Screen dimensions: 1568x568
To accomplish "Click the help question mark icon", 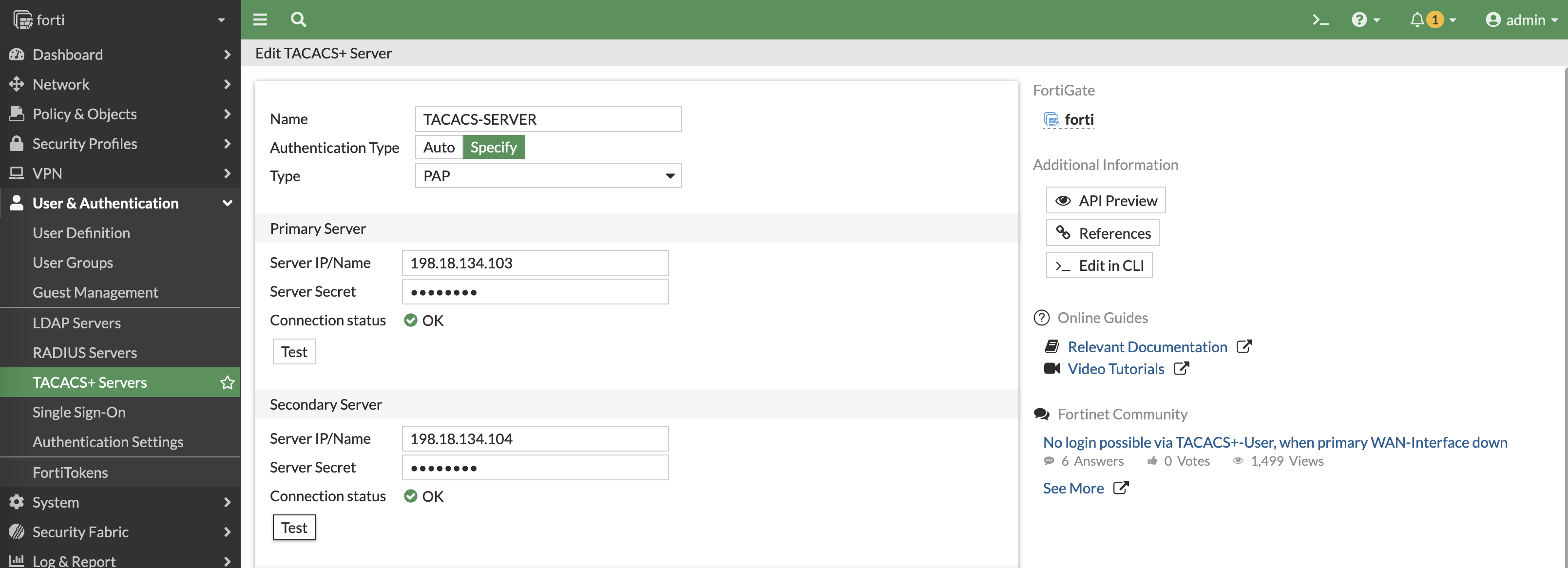I will [x=1359, y=19].
